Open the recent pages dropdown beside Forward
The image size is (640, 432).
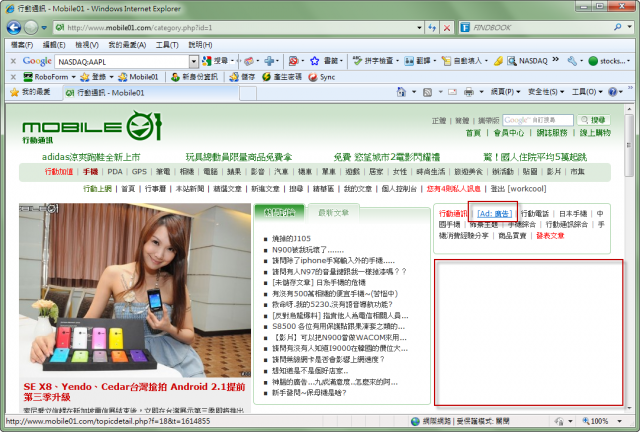point(44,28)
